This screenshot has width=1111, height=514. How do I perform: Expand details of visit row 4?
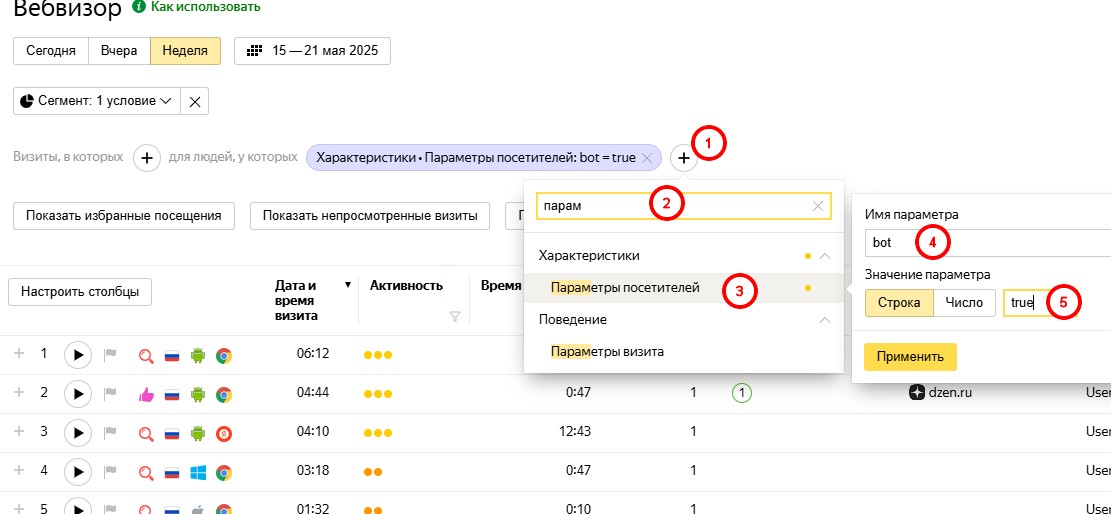pos(20,470)
